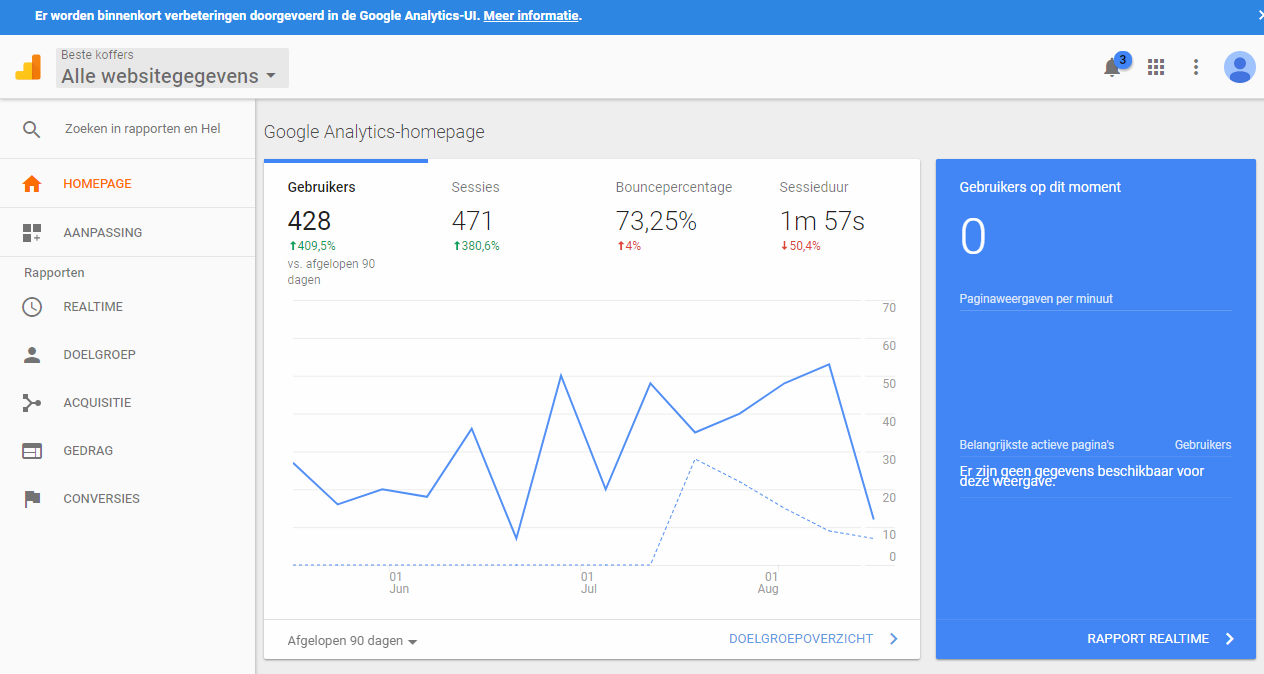Open the DOELGROEPOVERZICHT link
The height and width of the screenshot is (674, 1264).
pyautogui.click(x=801, y=639)
